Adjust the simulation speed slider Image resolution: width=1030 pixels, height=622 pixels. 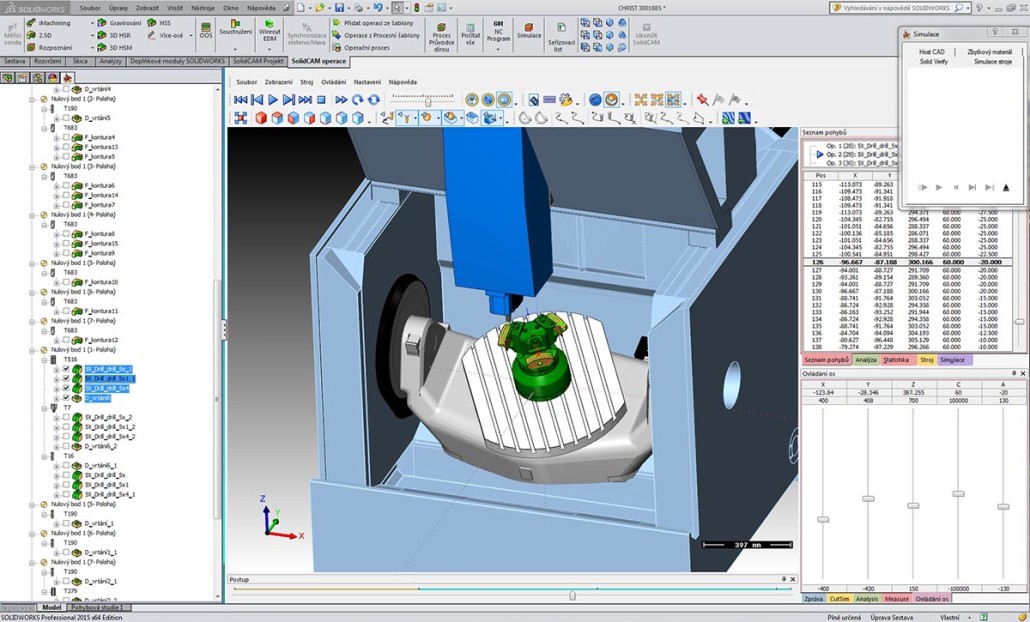(x=428, y=101)
